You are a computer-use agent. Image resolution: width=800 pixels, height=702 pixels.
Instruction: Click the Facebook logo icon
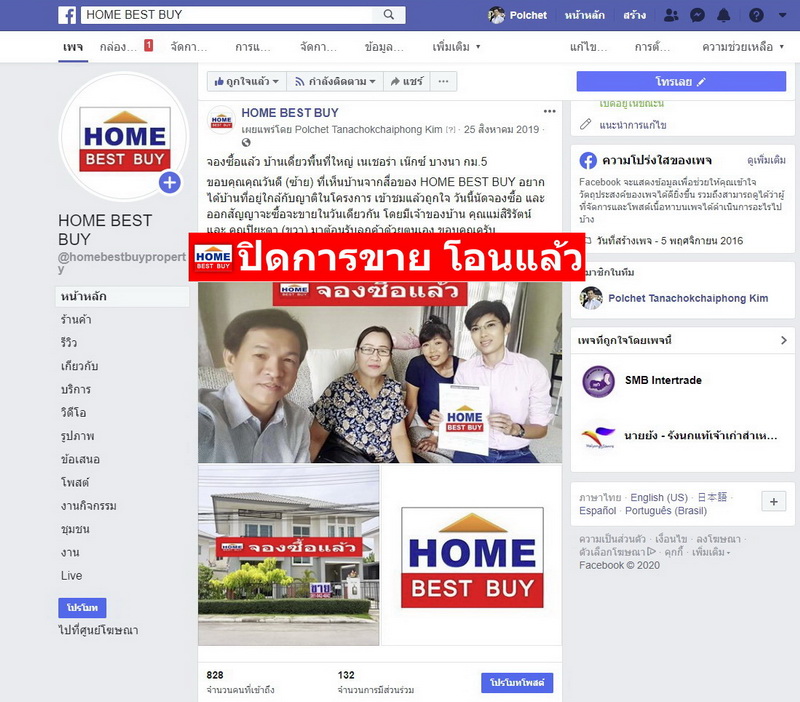67,15
